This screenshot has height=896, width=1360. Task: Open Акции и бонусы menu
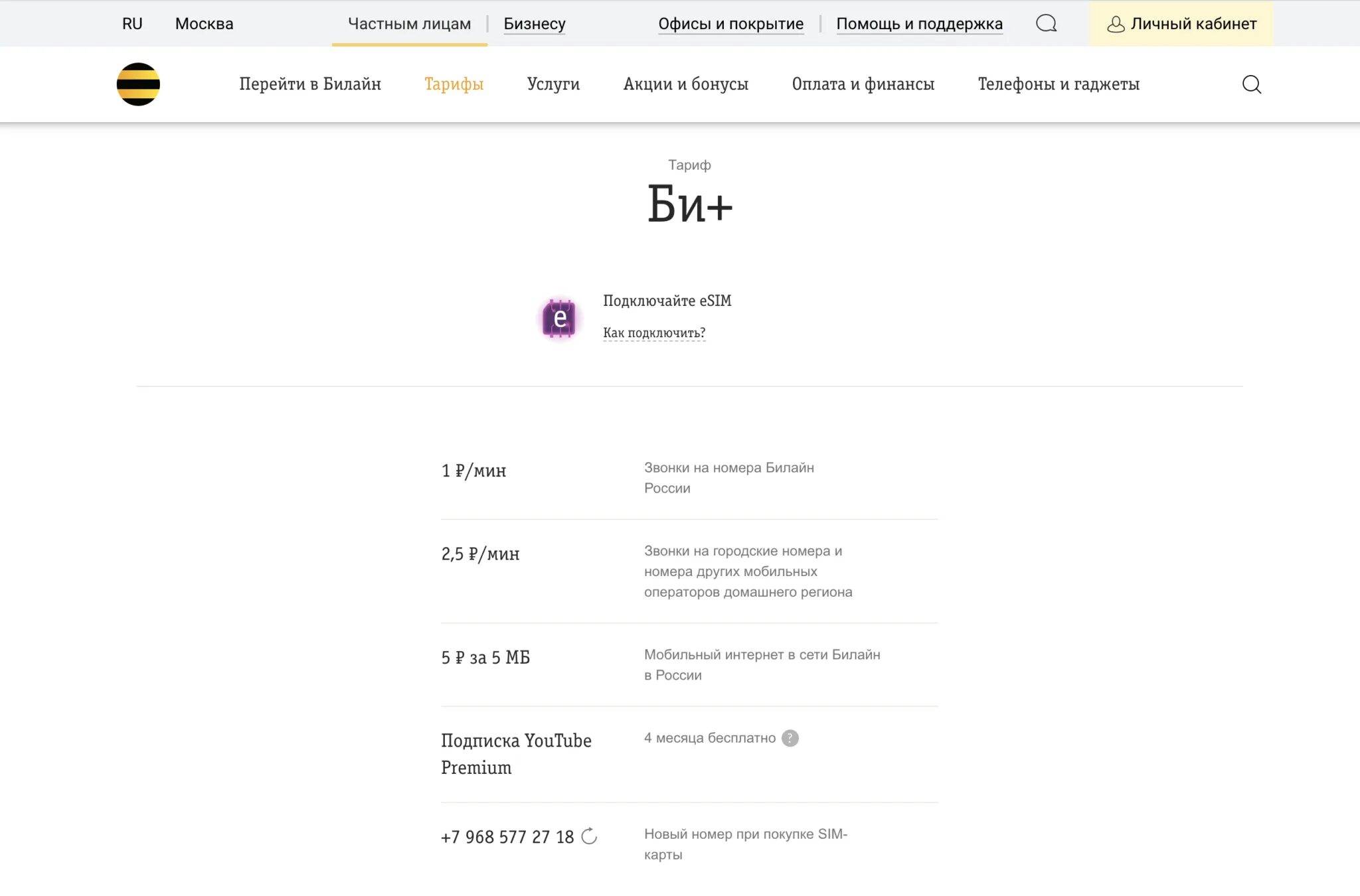coord(685,84)
